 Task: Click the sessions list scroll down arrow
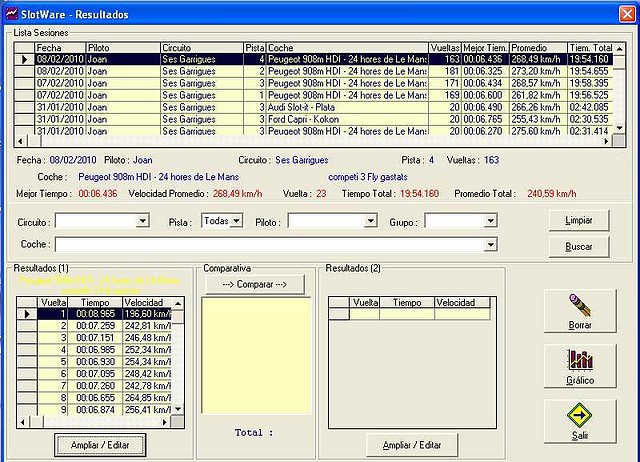(620, 128)
